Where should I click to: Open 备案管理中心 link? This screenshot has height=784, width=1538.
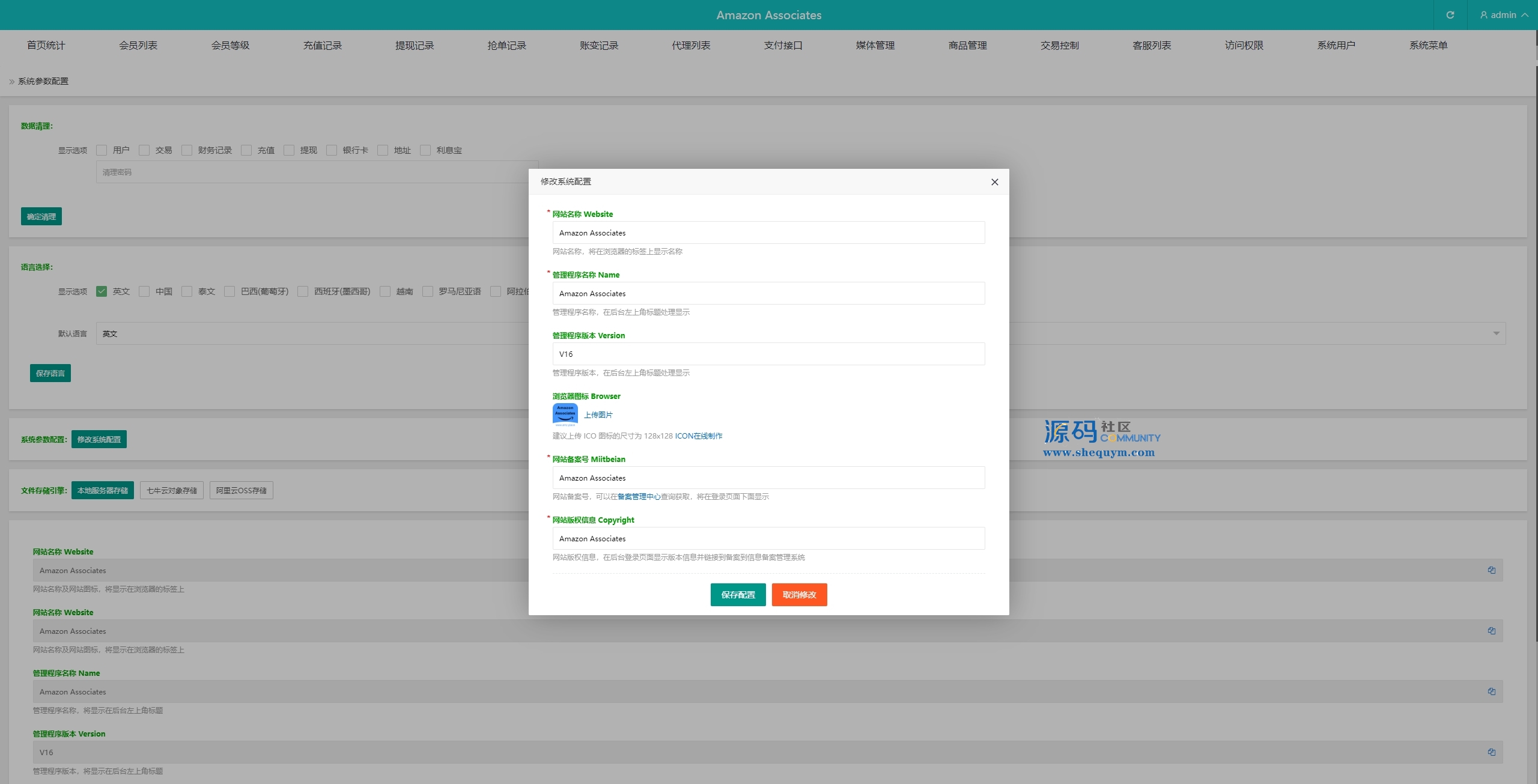(639, 497)
